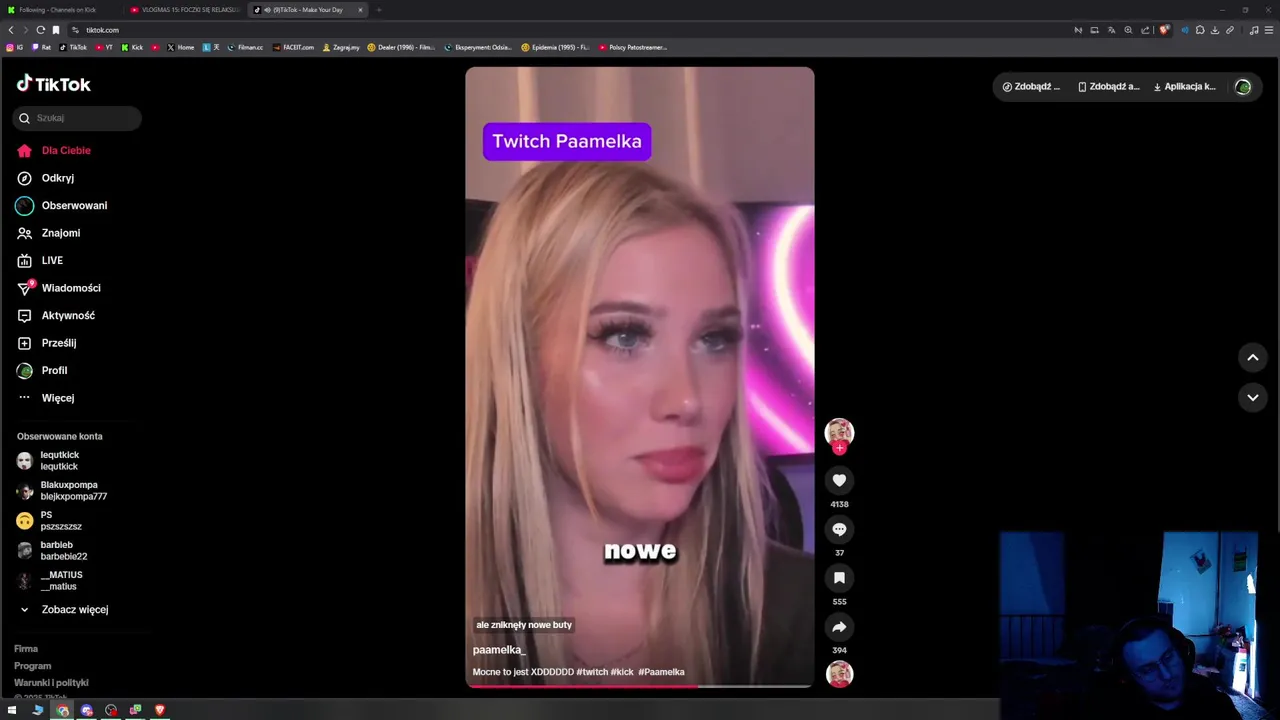Open a new browser tab with the plus

coord(379,10)
